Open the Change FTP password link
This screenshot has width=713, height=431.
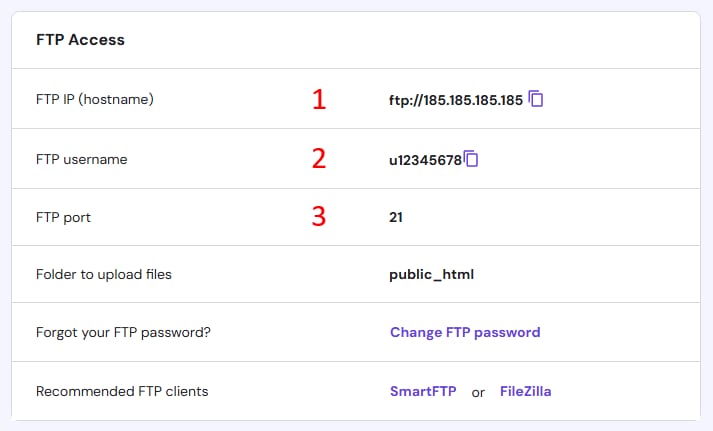coord(465,332)
